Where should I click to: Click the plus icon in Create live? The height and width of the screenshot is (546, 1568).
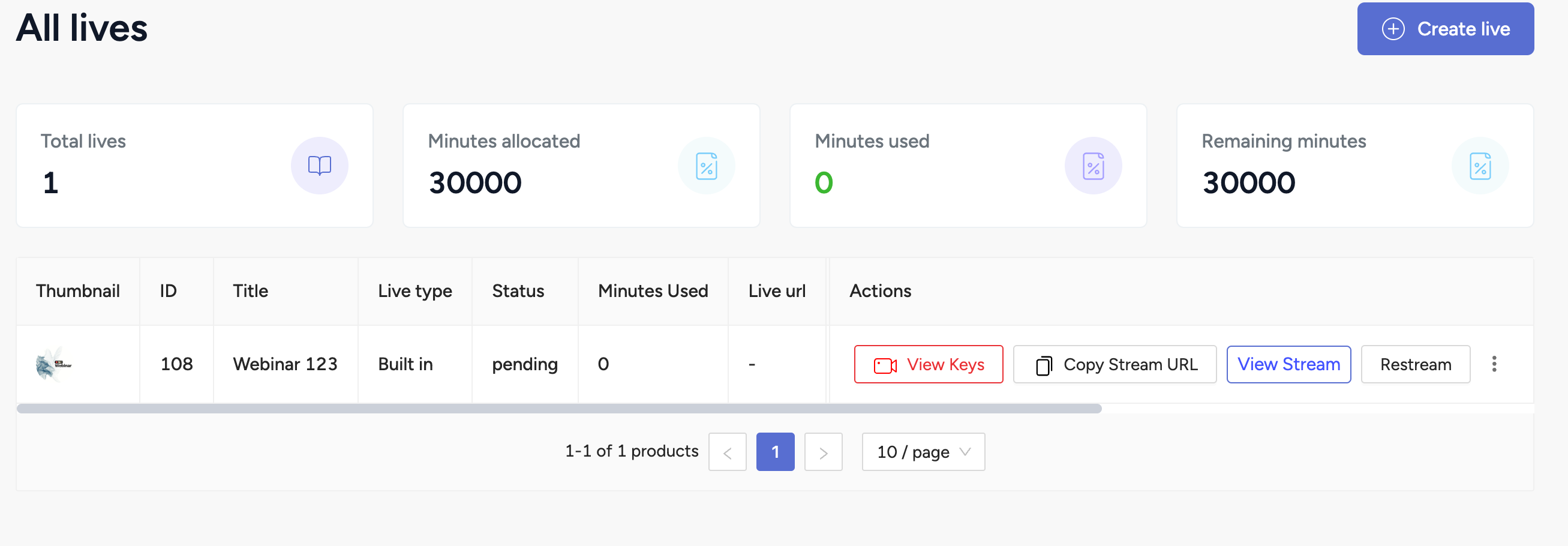click(1393, 29)
